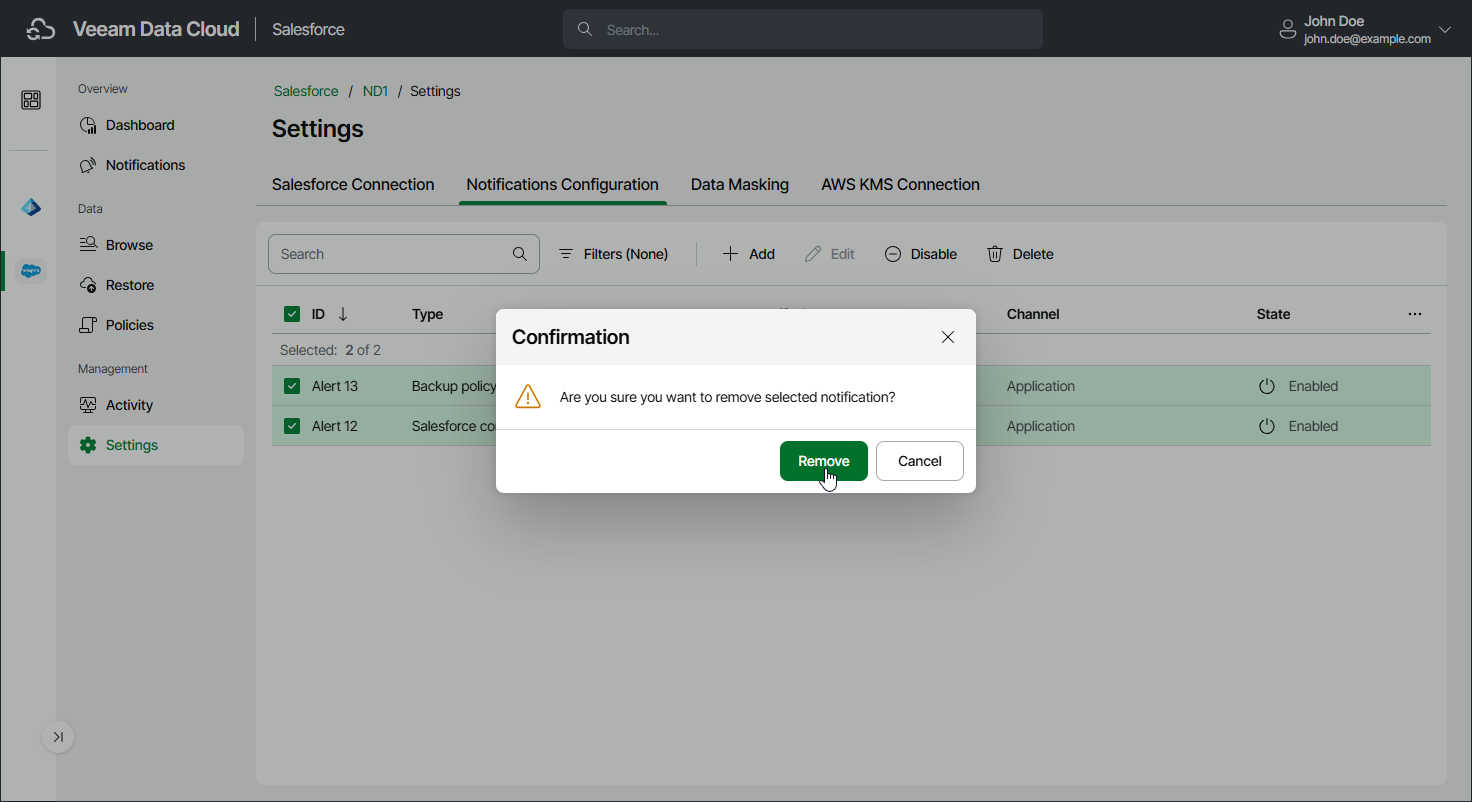Click Add in the toolbar
This screenshot has height=802, width=1472.
749,254
